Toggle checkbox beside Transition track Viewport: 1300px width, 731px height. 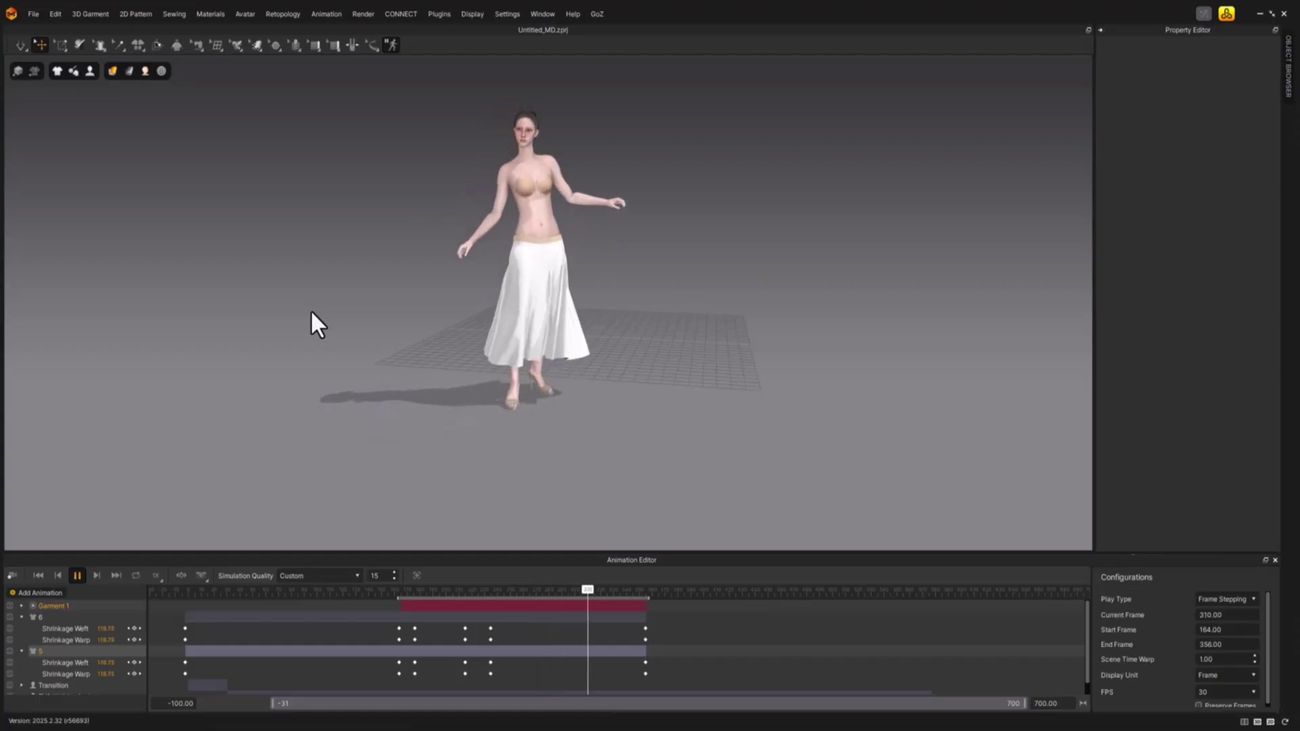[10, 686]
